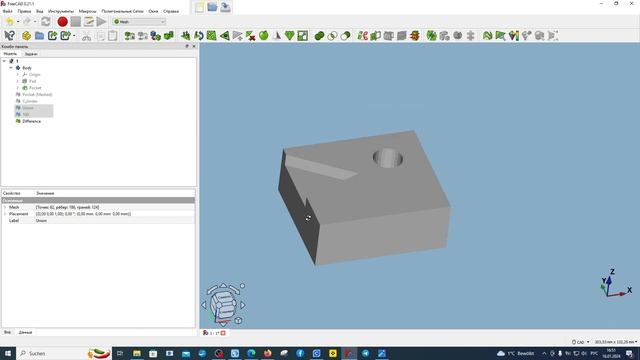
Task: Open the undo history dropdown arrow
Action: tap(18, 22)
